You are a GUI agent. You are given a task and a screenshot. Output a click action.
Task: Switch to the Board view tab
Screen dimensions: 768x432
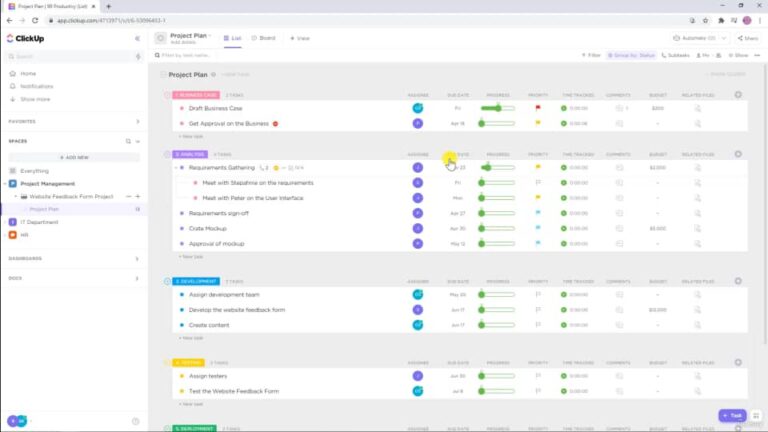264,38
